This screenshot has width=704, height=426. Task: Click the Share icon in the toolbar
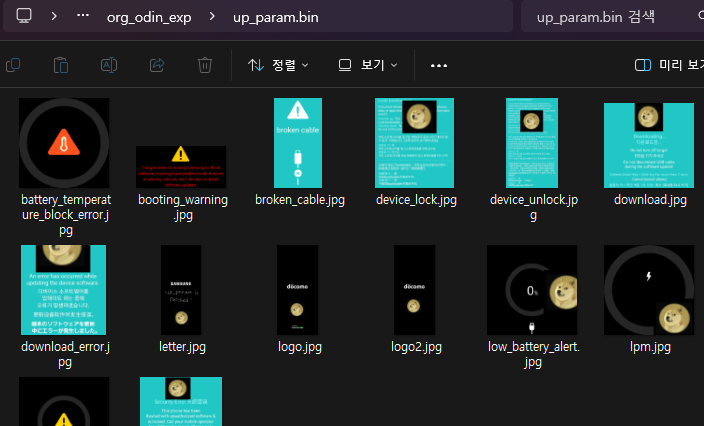click(157, 65)
